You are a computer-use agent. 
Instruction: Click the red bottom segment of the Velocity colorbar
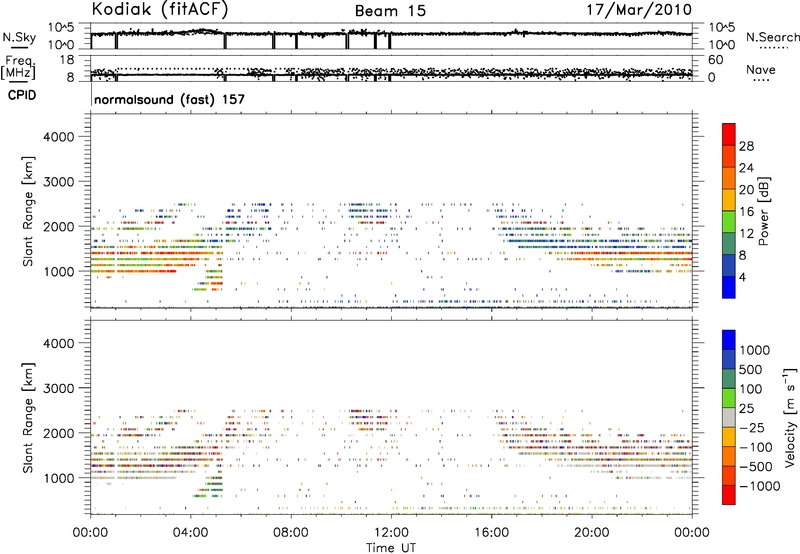729,495
